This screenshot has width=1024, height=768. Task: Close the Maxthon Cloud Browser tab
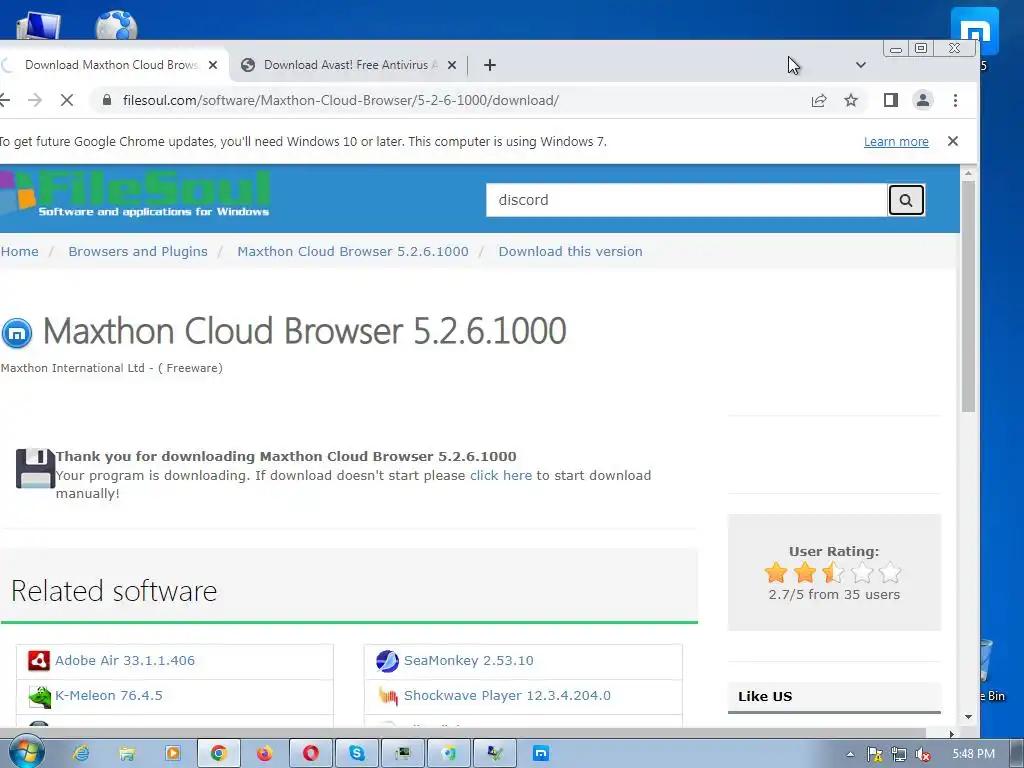tap(213, 65)
